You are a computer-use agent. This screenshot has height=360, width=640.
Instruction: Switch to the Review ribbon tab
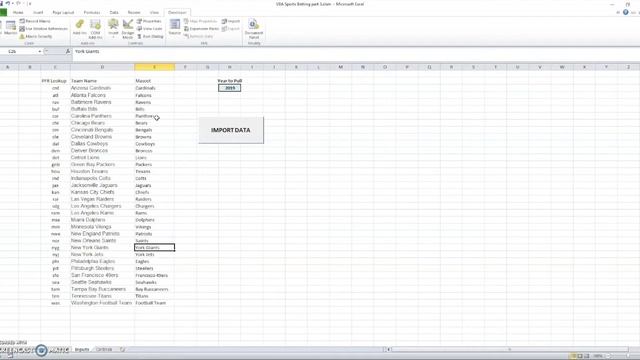pyautogui.click(x=134, y=13)
